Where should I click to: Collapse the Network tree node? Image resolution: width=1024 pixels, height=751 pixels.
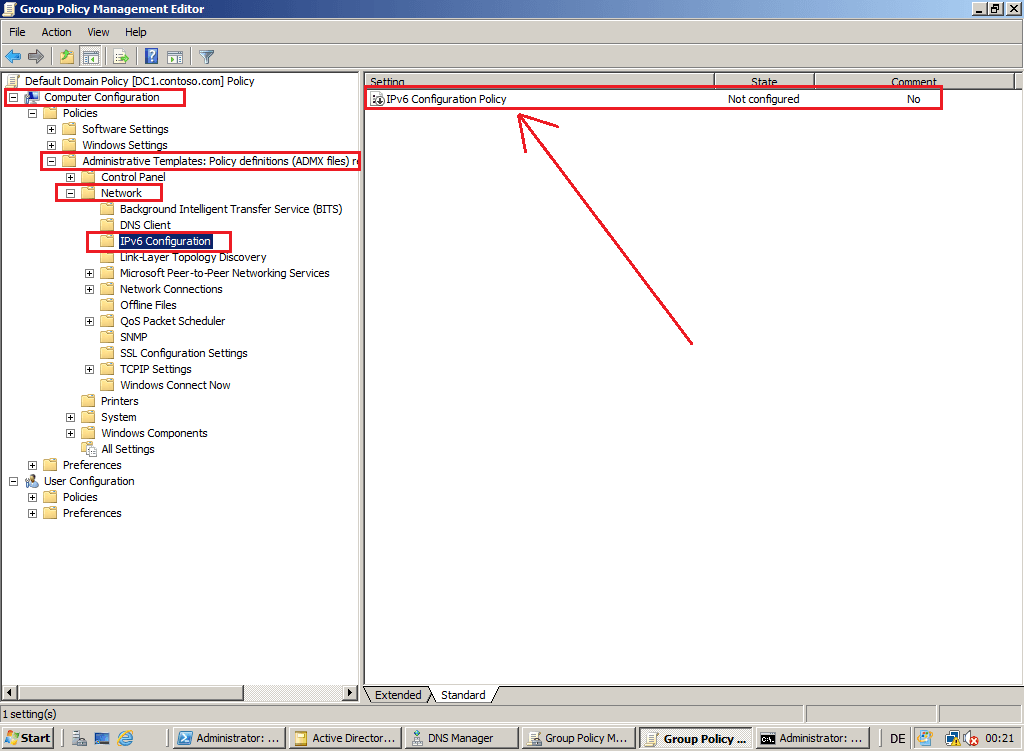click(71, 193)
